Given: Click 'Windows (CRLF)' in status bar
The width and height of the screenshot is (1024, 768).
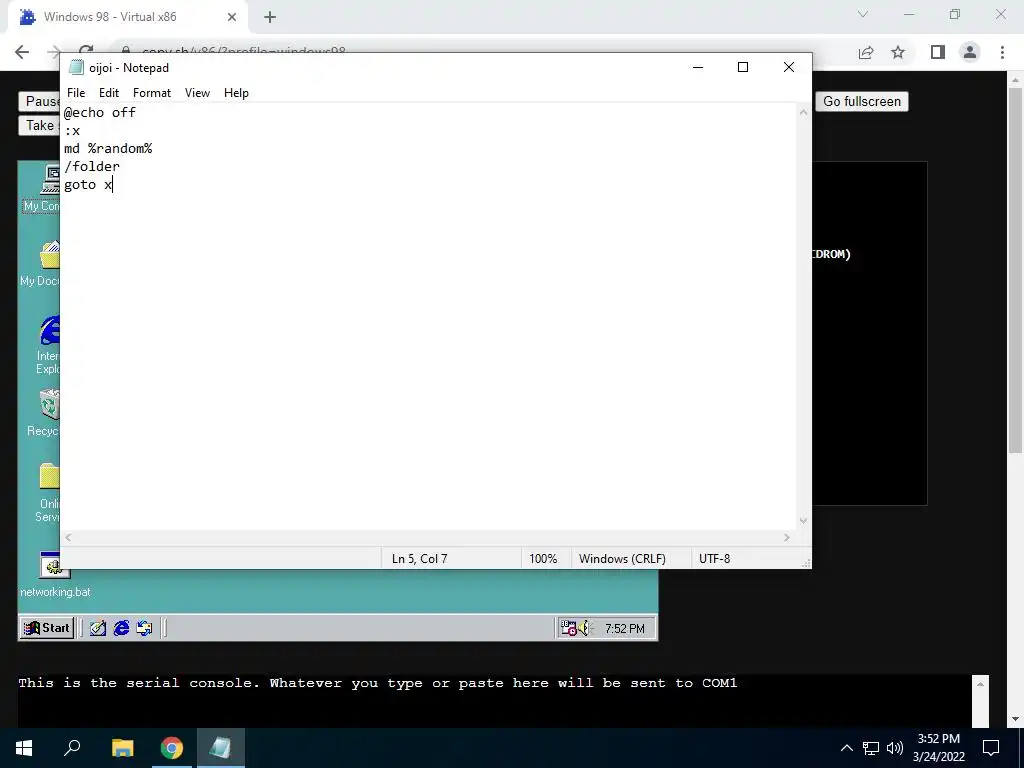Looking at the screenshot, I should pos(622,558).
